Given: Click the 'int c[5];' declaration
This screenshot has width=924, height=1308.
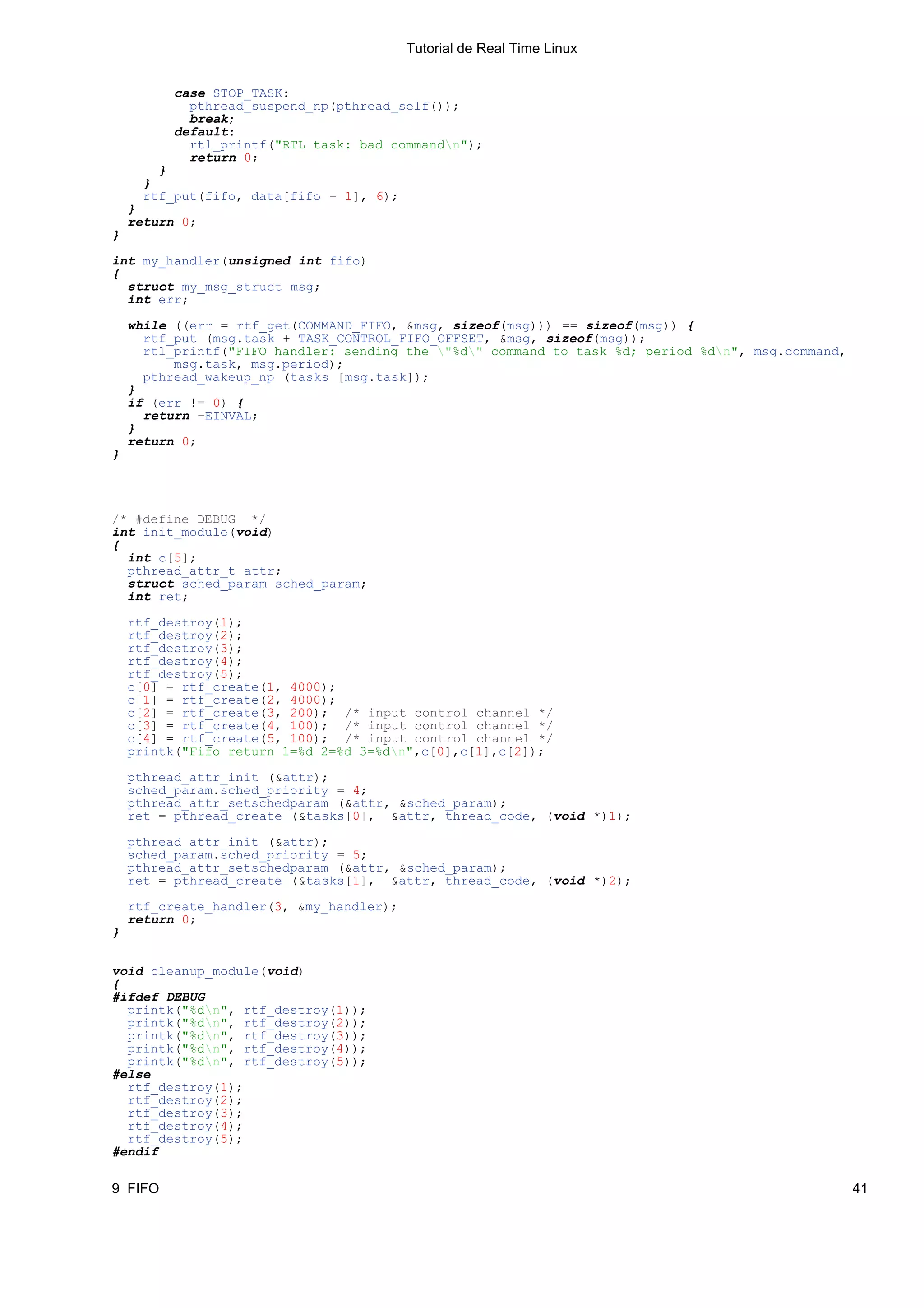Looking at the screenshot, I should [162, 558].
